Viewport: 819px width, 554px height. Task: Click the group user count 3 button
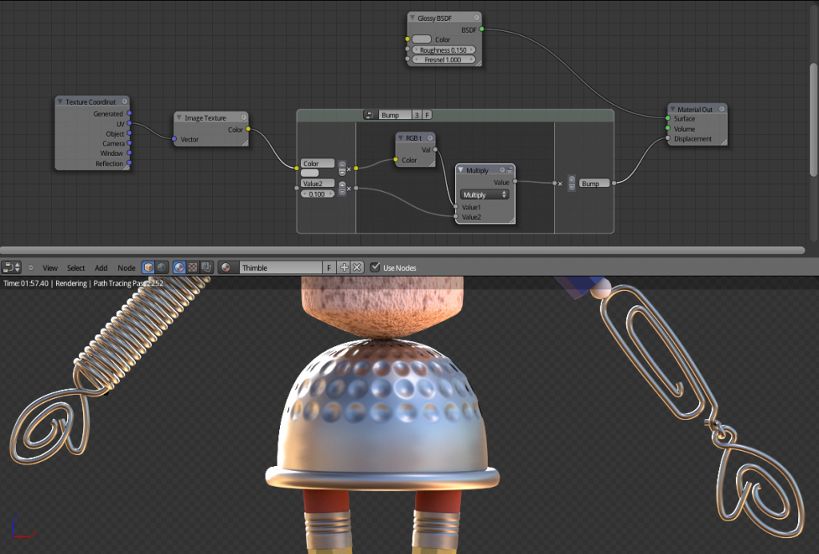(x=417, y=115)
